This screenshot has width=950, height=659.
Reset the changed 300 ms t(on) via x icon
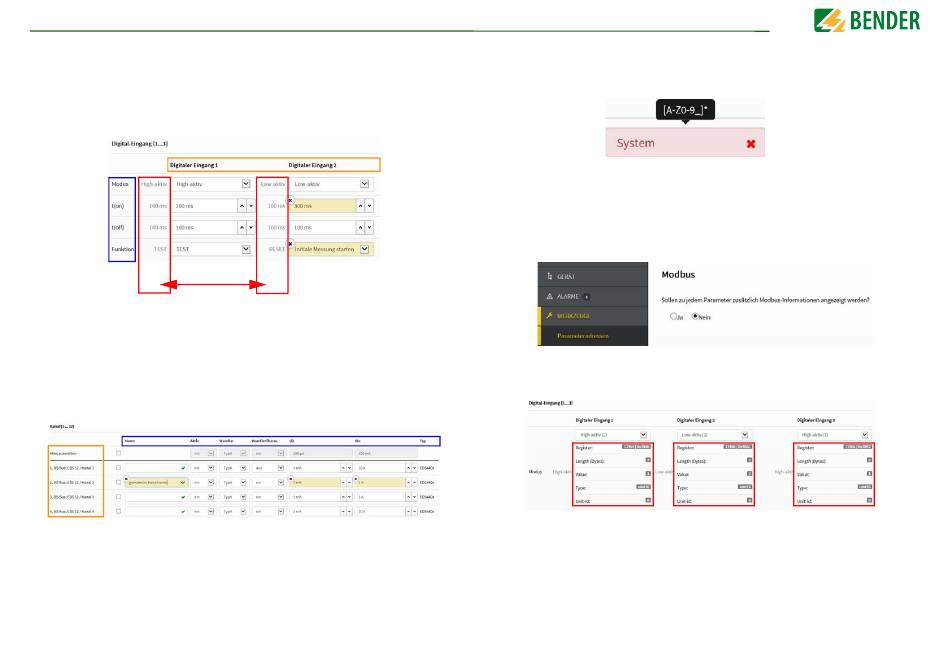pyautogui.click(x=290, y=200)
